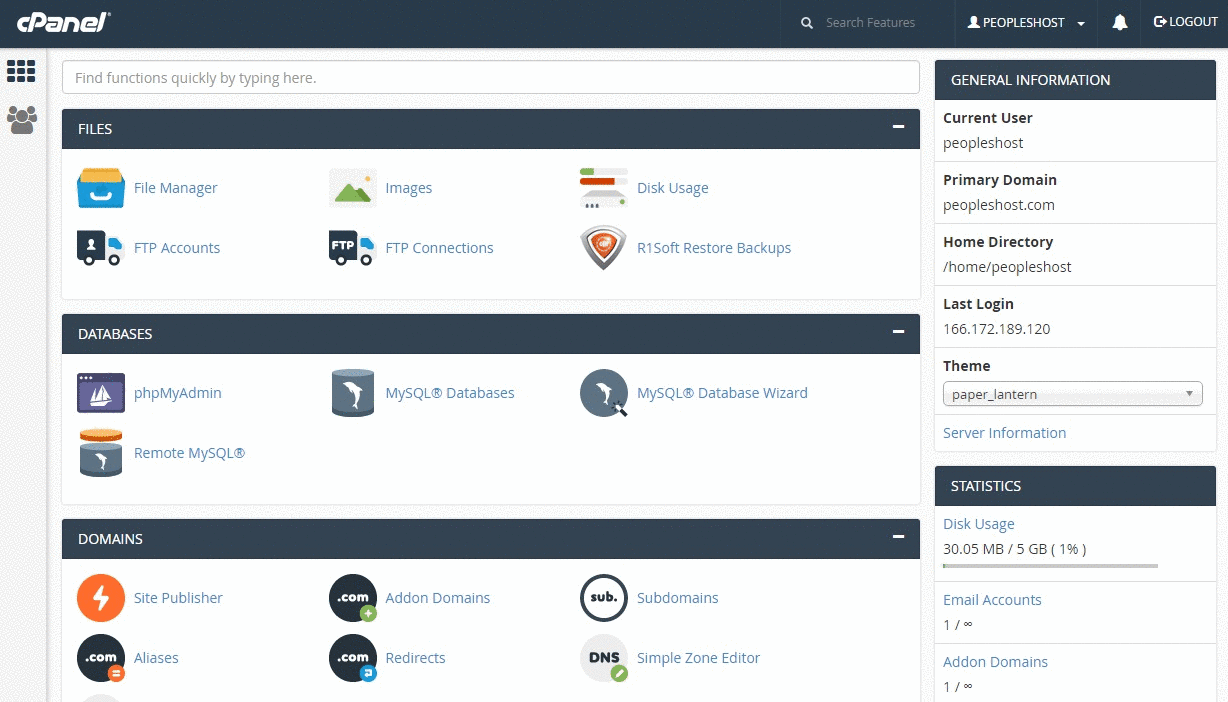This screenshot has height=702, width=1228.
Task: Open Email Accounts link in Statistics
Action: tap(993, 600)
